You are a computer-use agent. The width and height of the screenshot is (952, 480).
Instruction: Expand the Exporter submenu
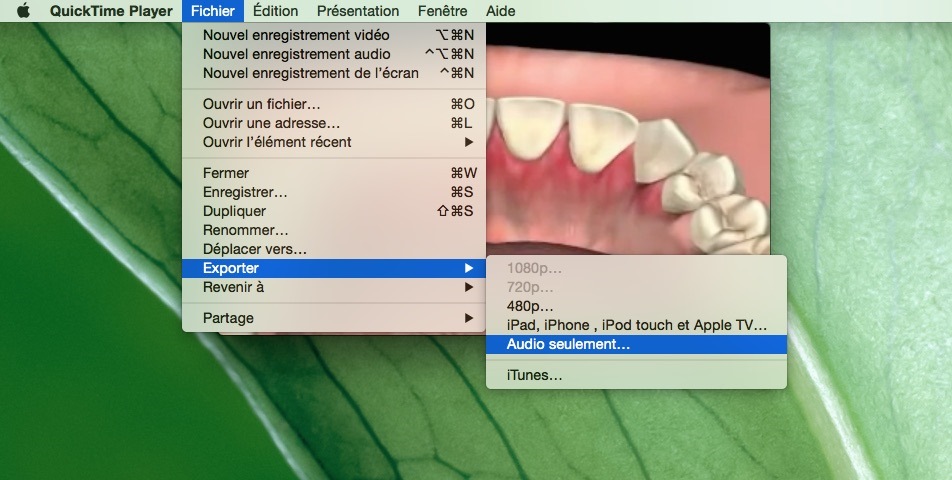334,268
